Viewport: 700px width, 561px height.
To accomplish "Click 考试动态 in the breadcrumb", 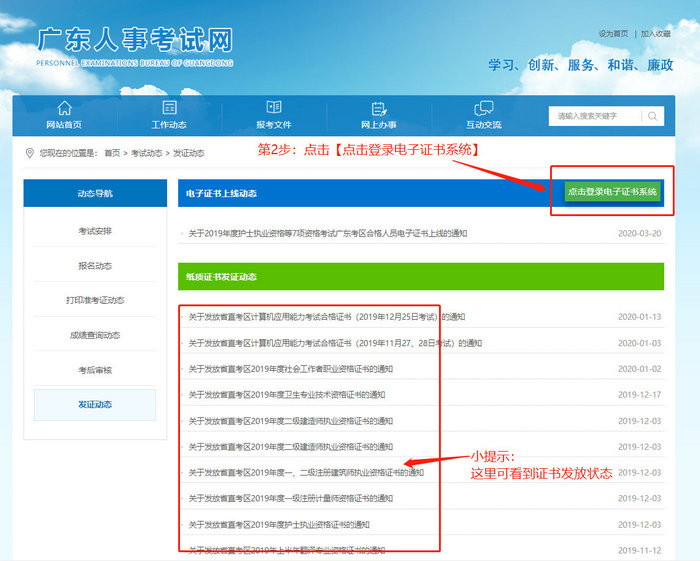I will [146, 153].
